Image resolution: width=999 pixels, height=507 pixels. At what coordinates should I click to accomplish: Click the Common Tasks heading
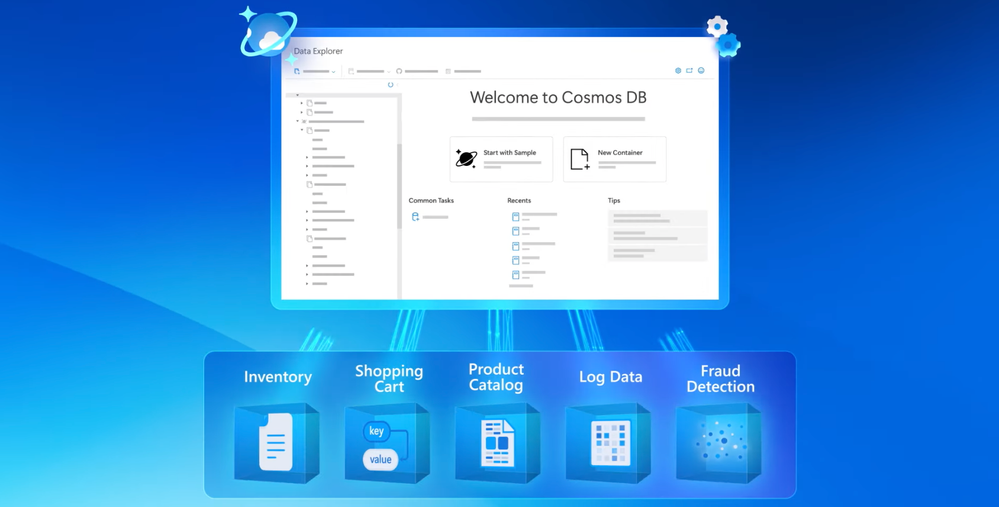431,201
